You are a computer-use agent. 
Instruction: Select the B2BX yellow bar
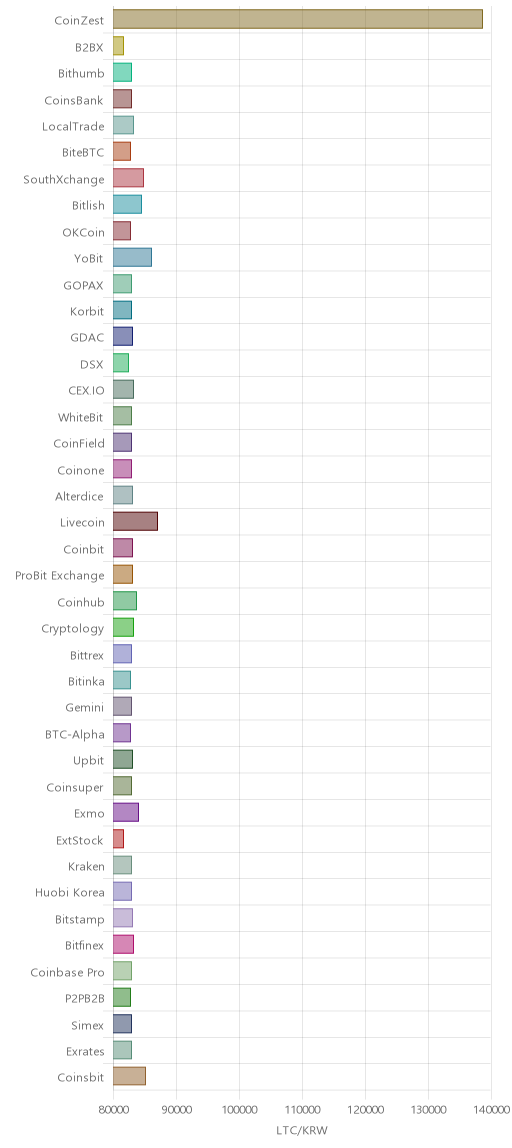tap(118, 45)
